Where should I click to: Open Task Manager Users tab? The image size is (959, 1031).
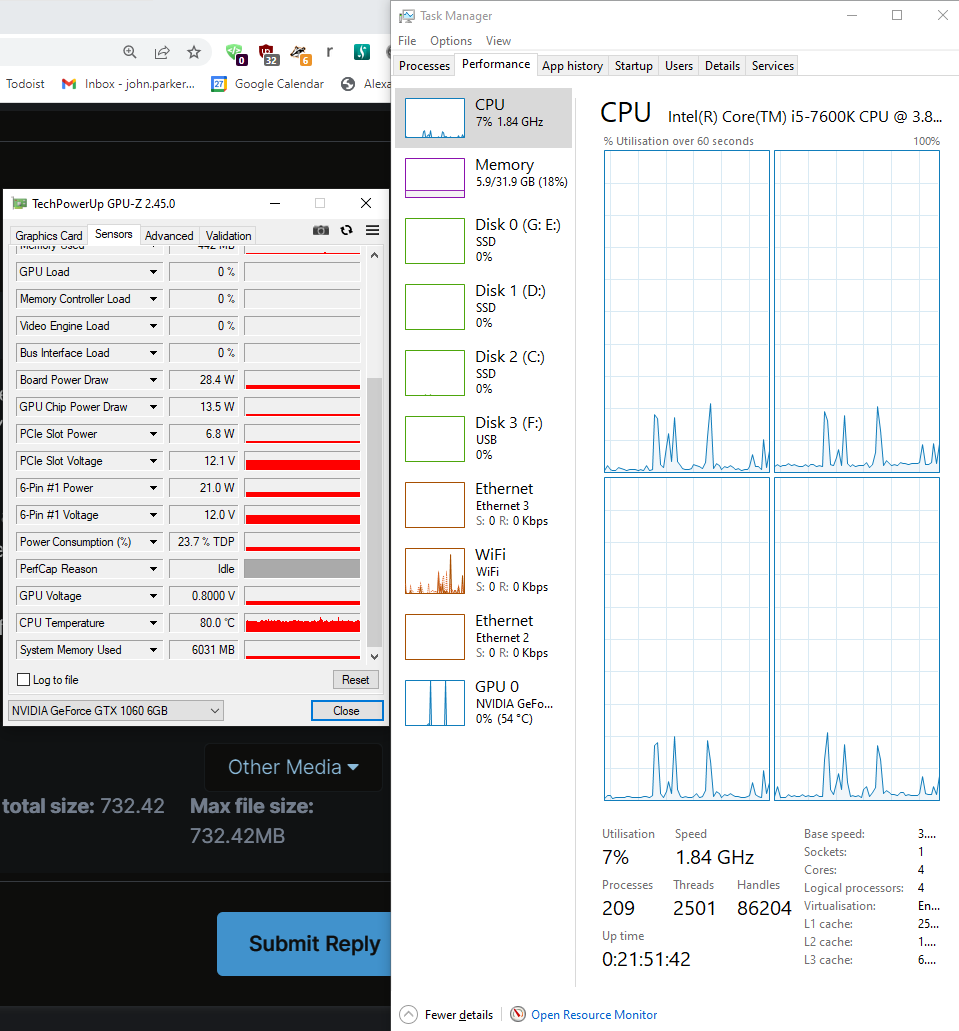[679, 66]
